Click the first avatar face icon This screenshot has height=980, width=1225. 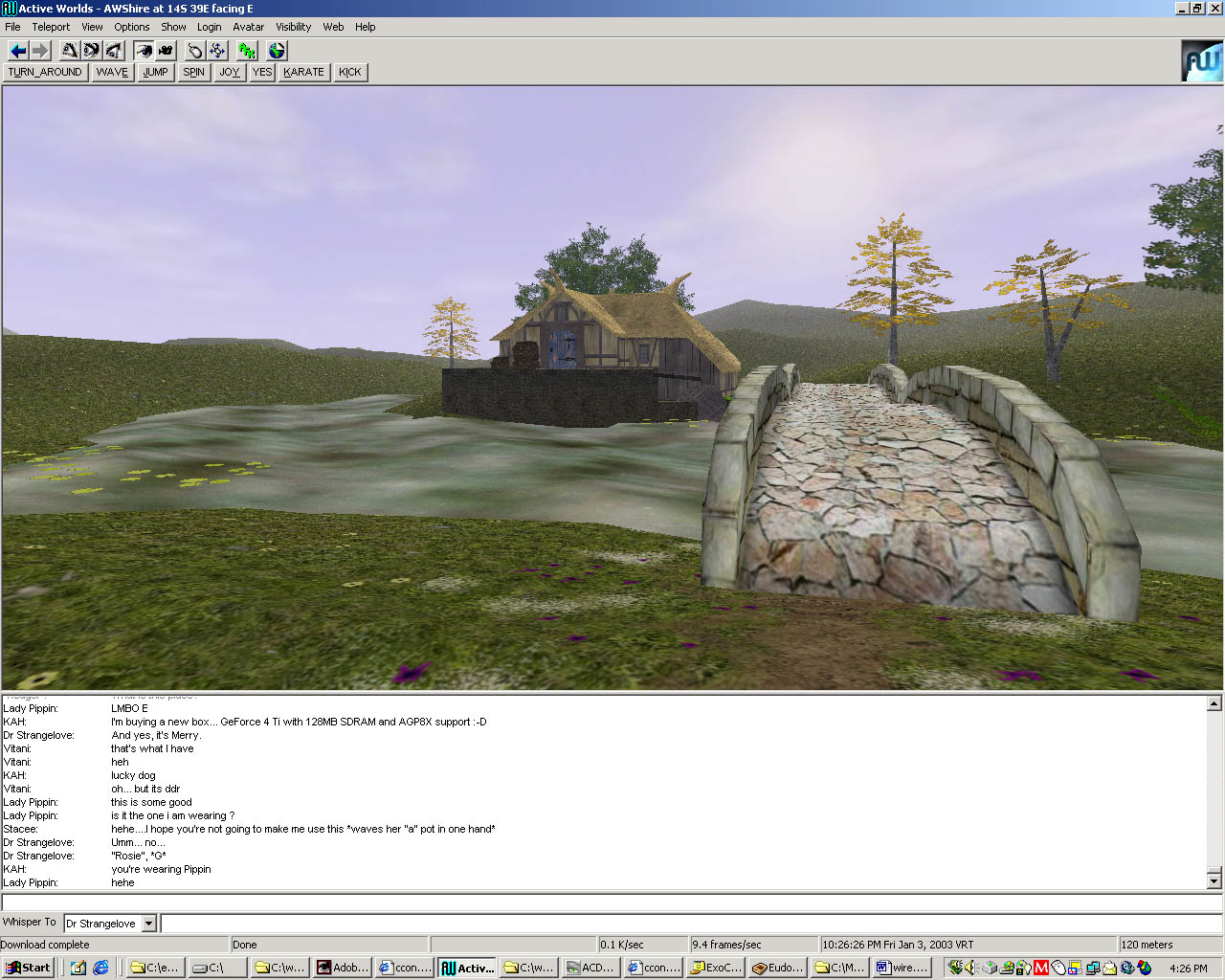[x=69, y=51]
